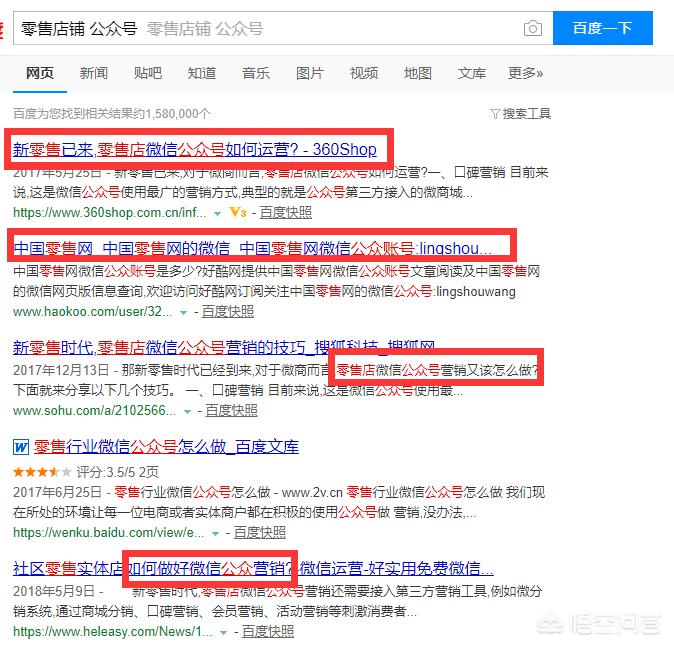Open the 贴吧 tab
The image size is (674, 647).
(x=147, y=73)
